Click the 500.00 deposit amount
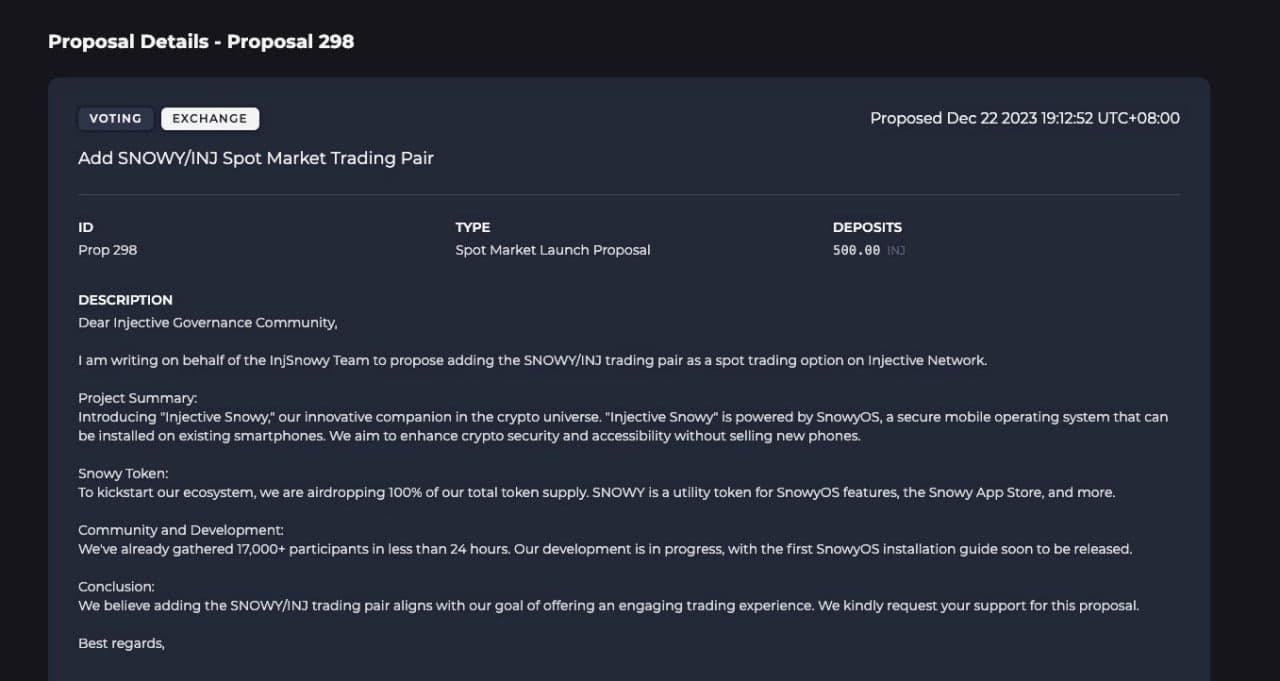 pos(857,250)
